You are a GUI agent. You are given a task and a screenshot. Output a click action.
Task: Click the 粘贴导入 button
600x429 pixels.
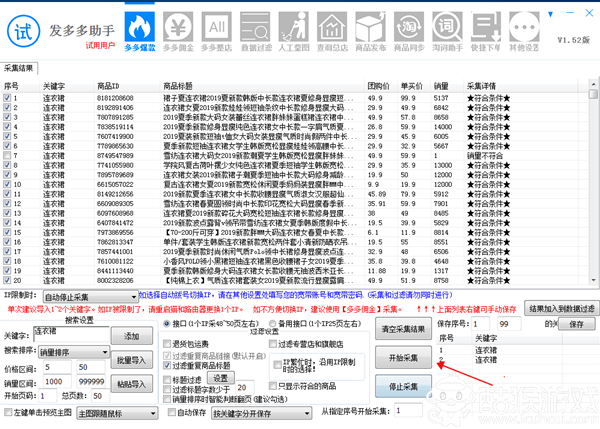[132, 384]
